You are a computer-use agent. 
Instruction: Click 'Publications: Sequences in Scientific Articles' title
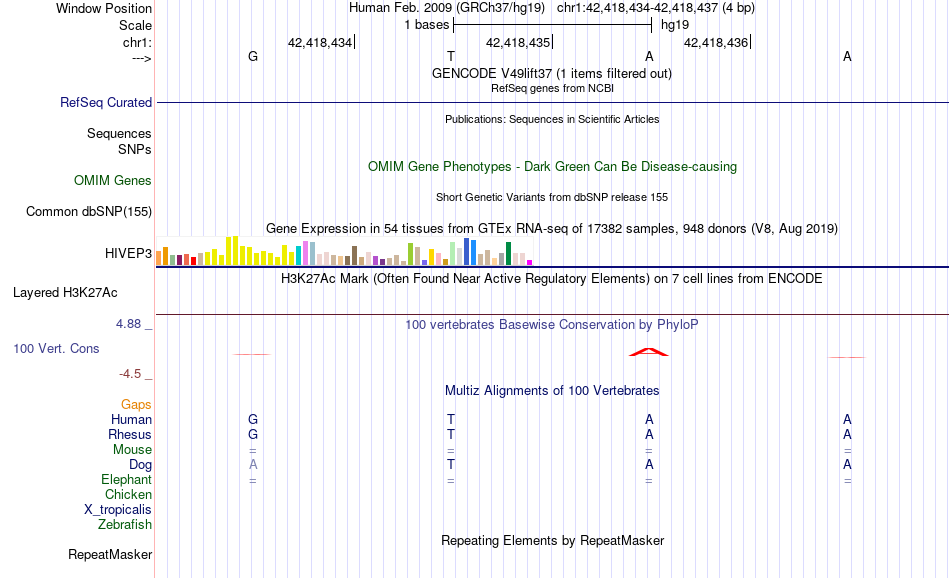click(552, 119)
